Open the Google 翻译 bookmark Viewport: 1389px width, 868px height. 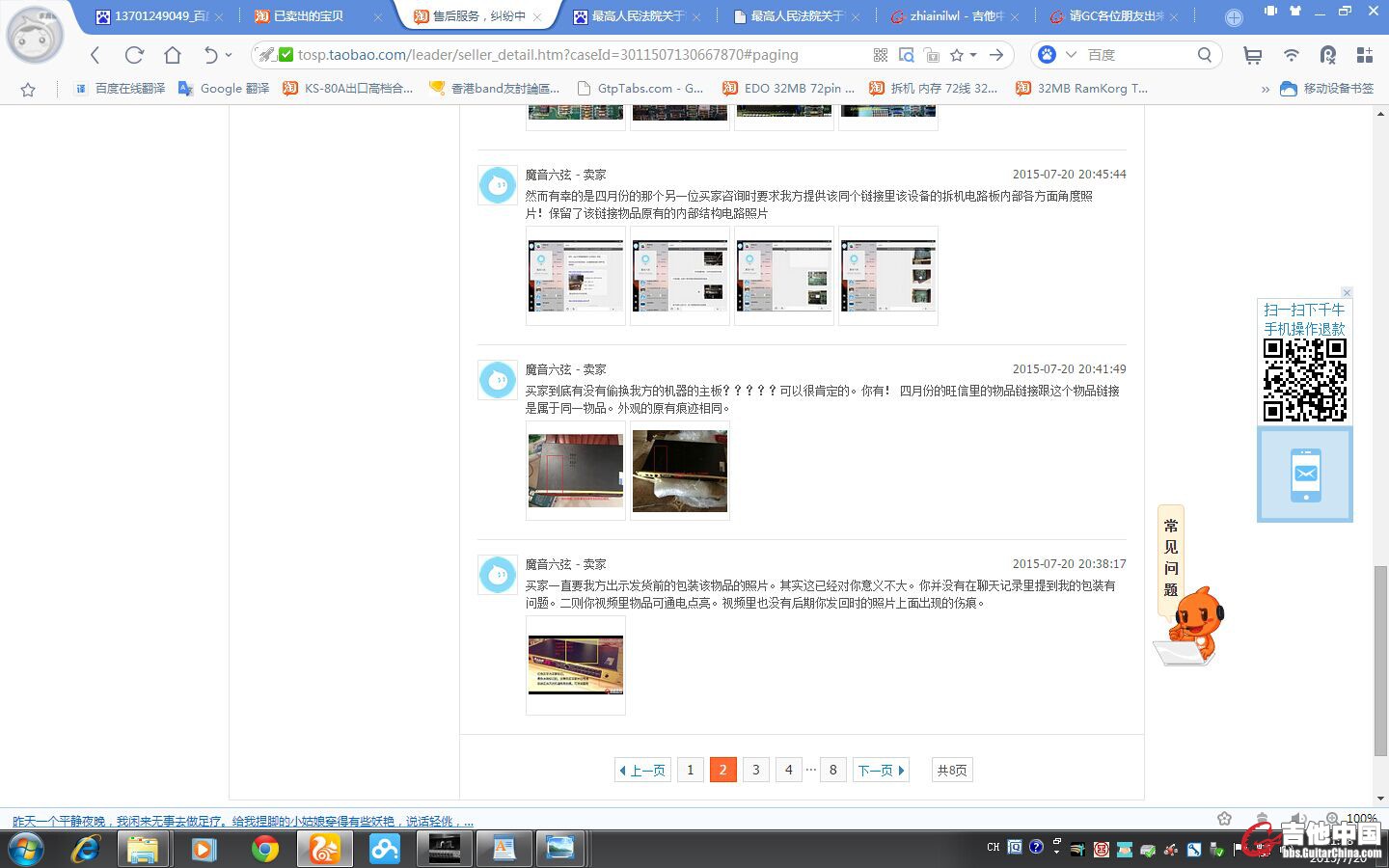click(x=224, y=89)
